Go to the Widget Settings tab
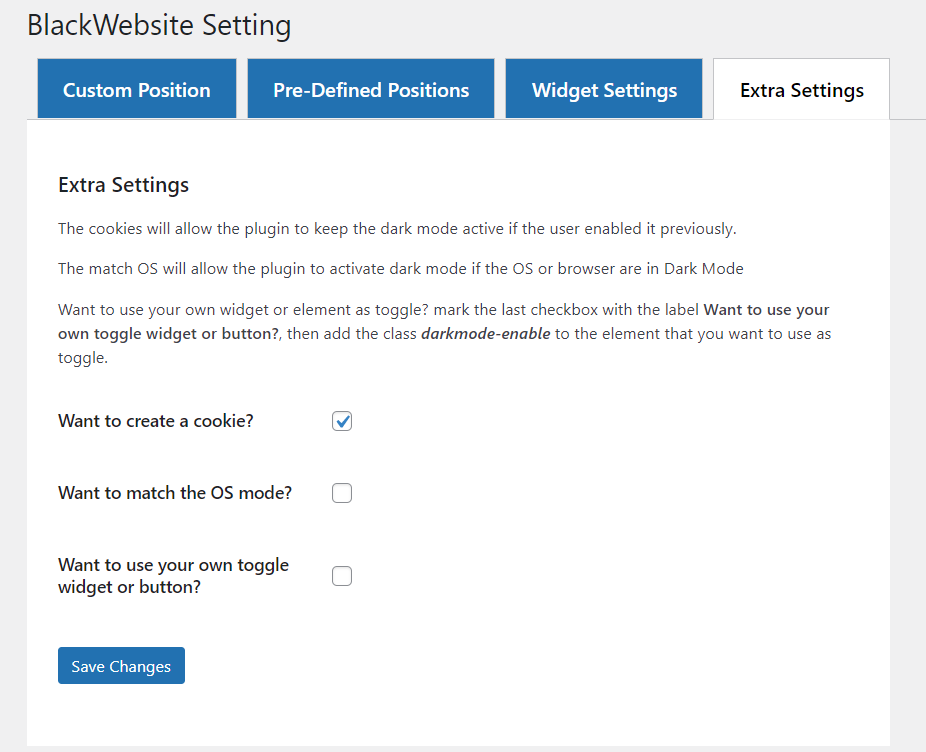The image size is (926, 752). click(604, 89)
